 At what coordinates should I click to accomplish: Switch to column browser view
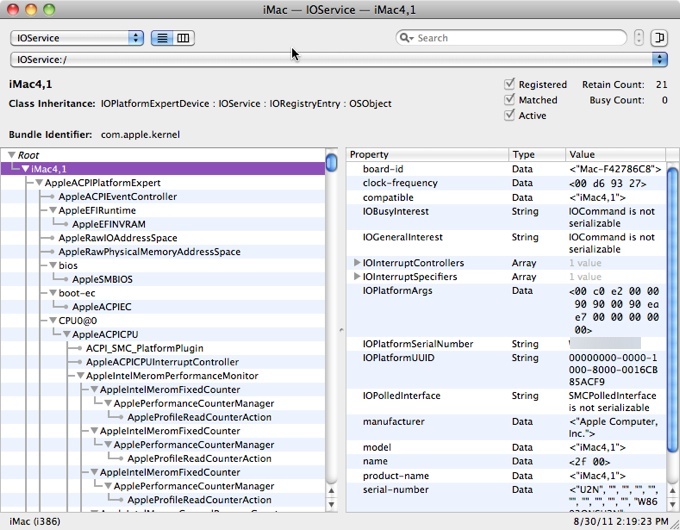point(183,38)
